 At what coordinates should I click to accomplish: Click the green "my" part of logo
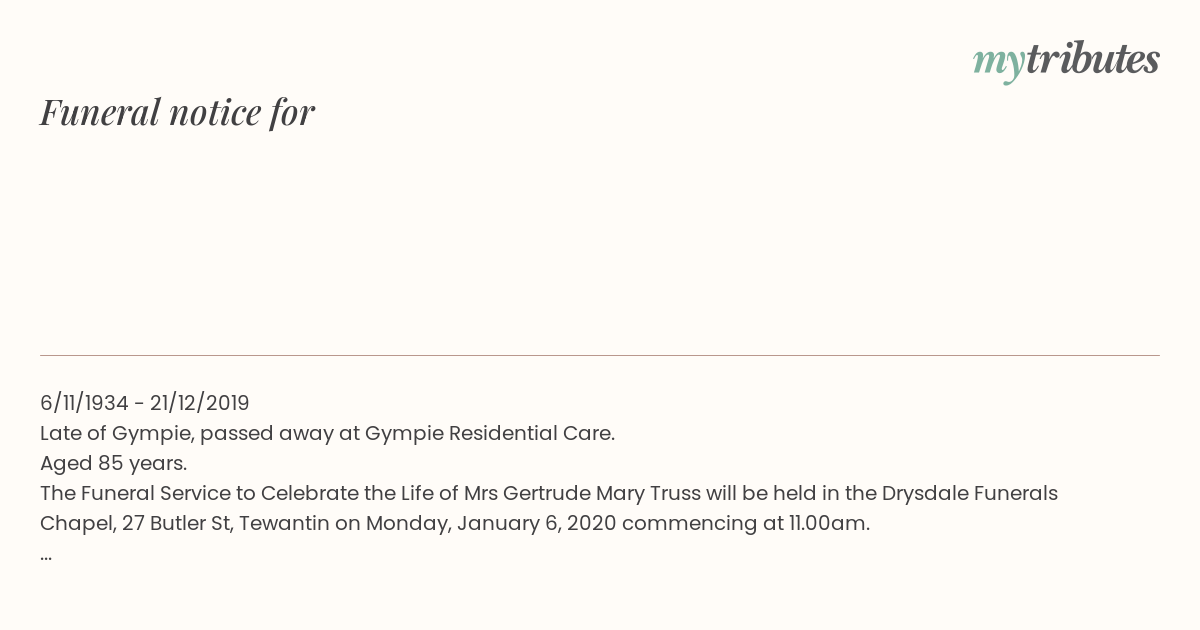998,66
